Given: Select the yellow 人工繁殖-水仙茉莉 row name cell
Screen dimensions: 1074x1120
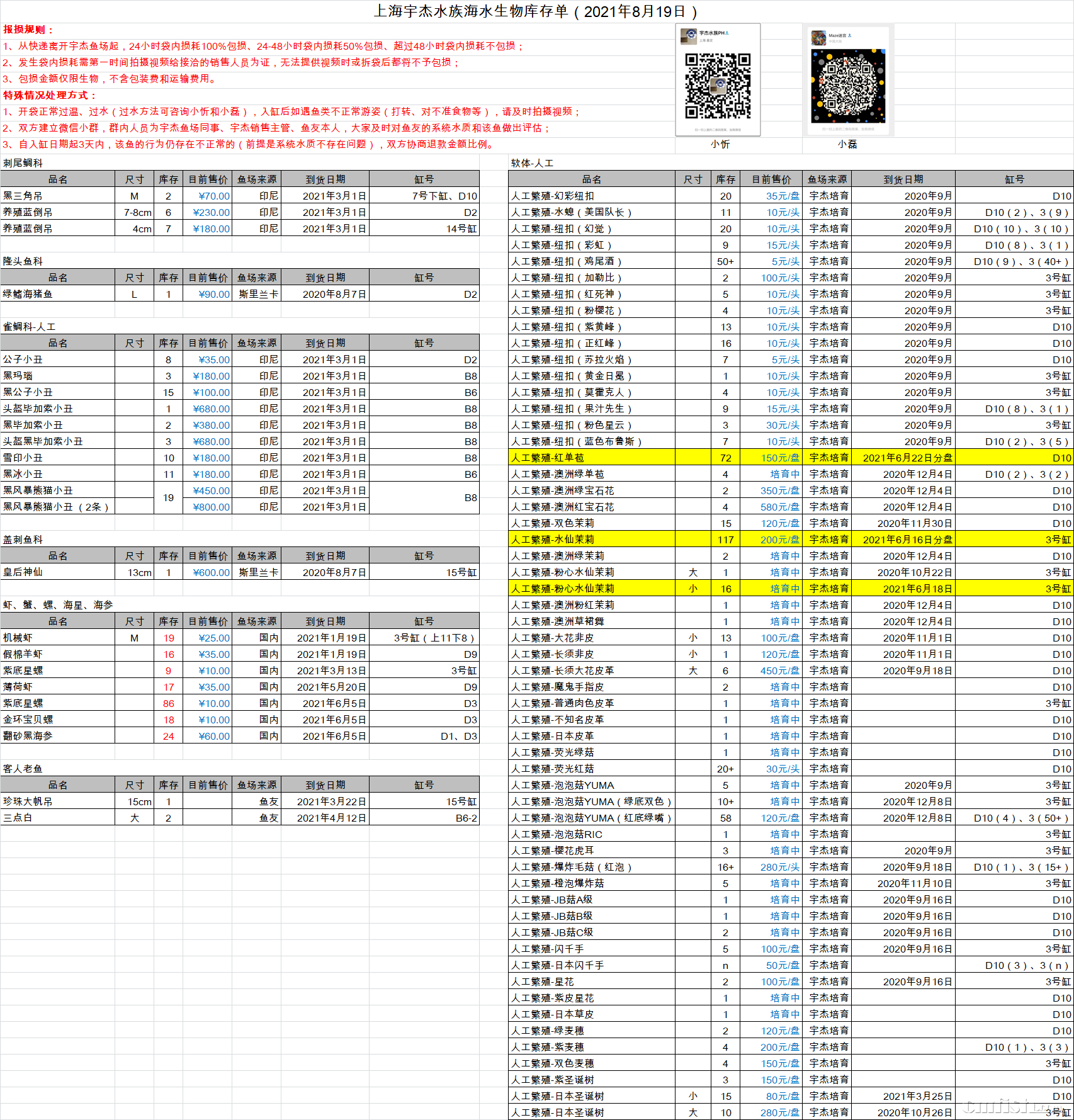Looking at the screenshot, I should point(591,540).
